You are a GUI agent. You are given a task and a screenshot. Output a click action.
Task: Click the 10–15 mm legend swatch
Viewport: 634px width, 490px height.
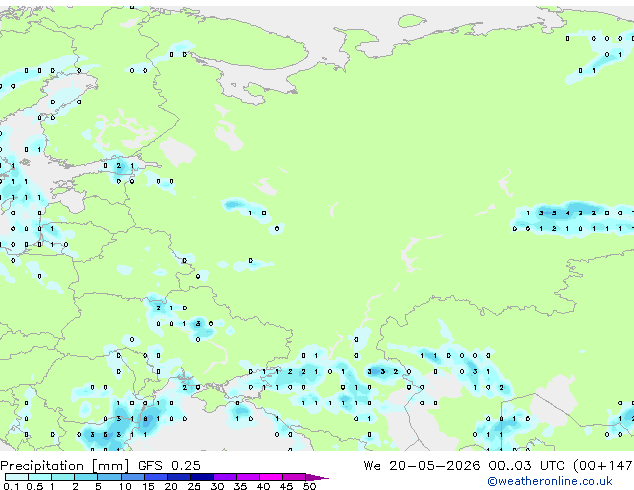[x=132, y=477]
